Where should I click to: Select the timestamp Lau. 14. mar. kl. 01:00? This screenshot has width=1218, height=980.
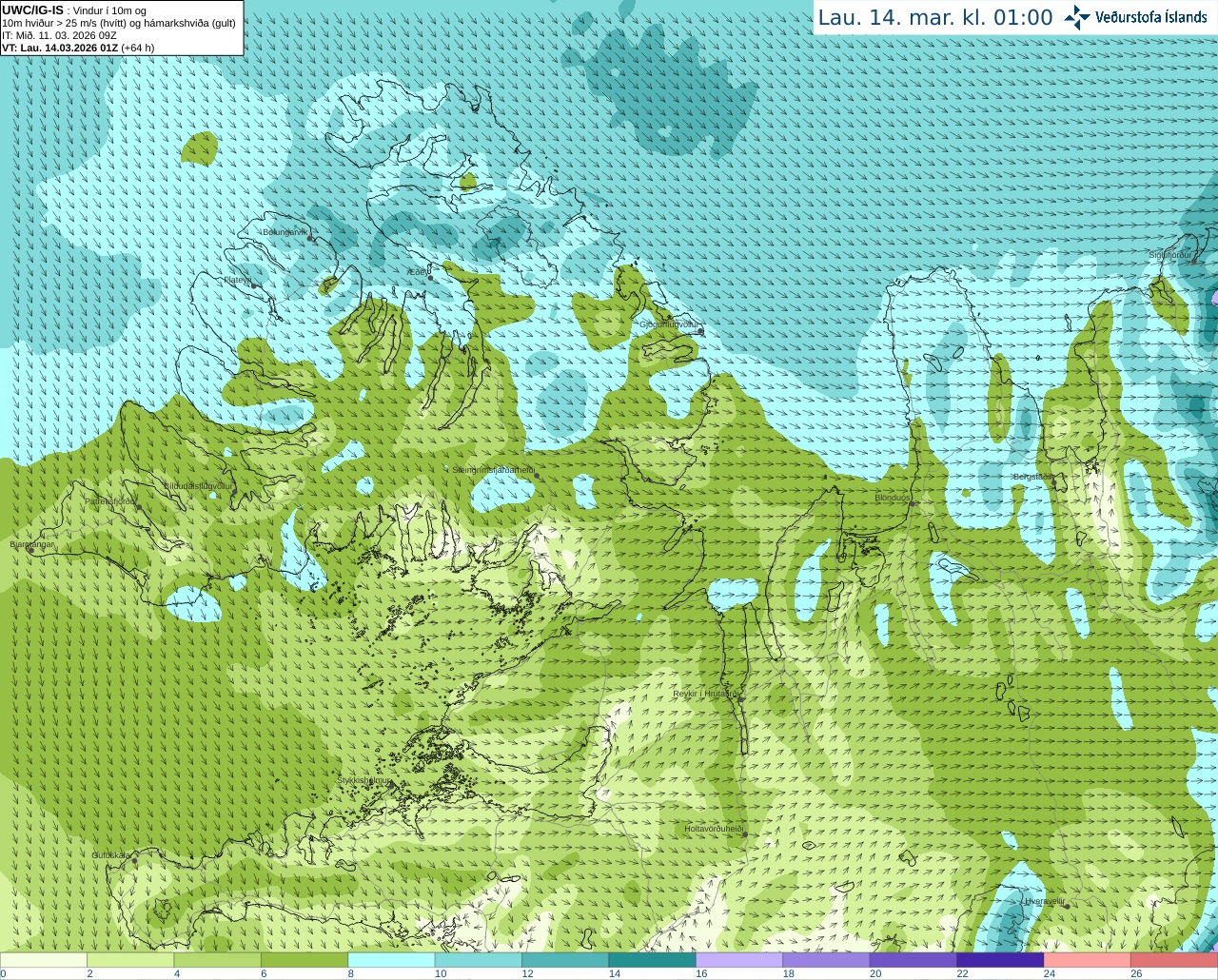point(935,18)
